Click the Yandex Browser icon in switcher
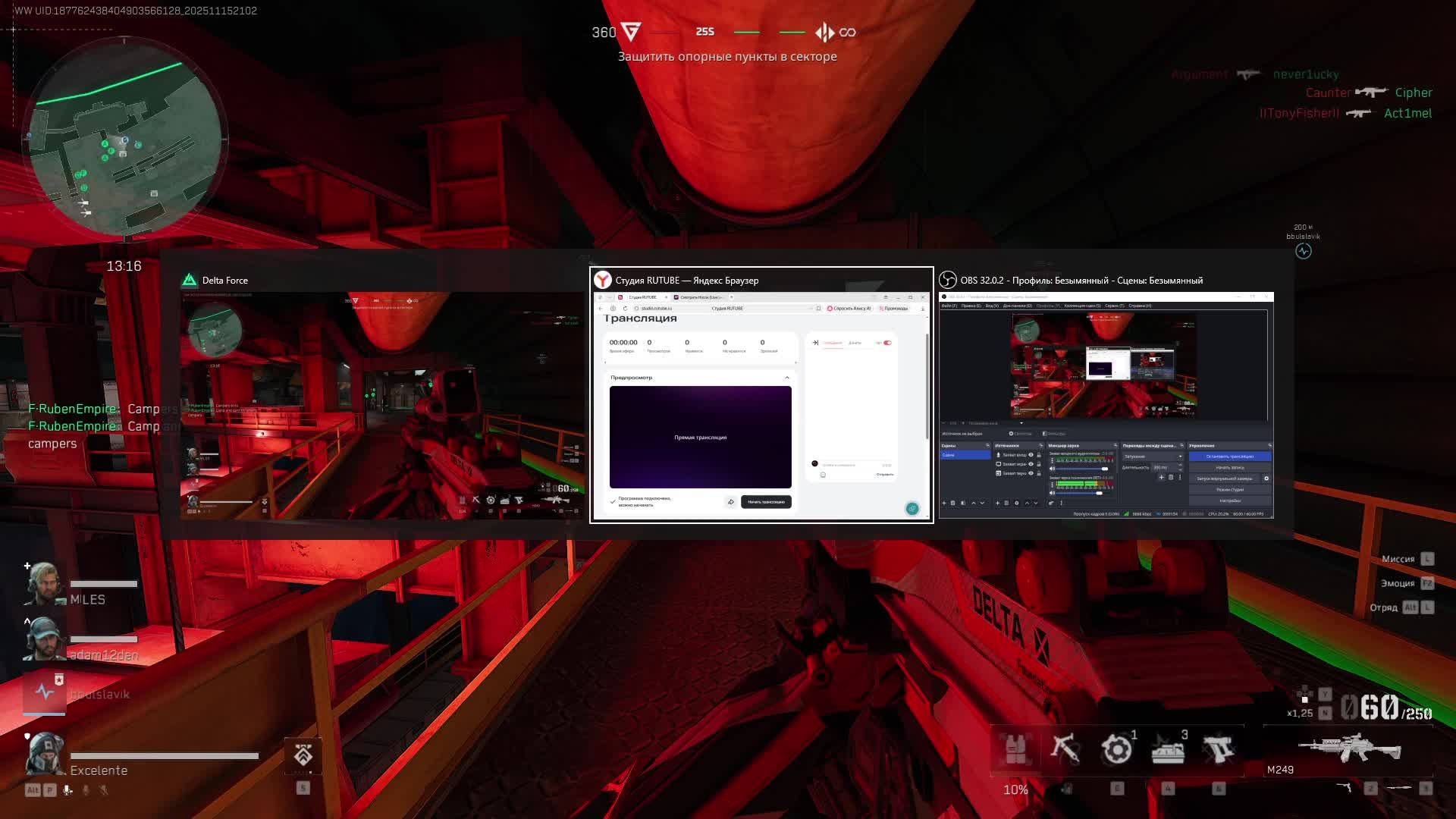Image resolution: width=1456 pixels, height=819 pixels. coord(603,281)
